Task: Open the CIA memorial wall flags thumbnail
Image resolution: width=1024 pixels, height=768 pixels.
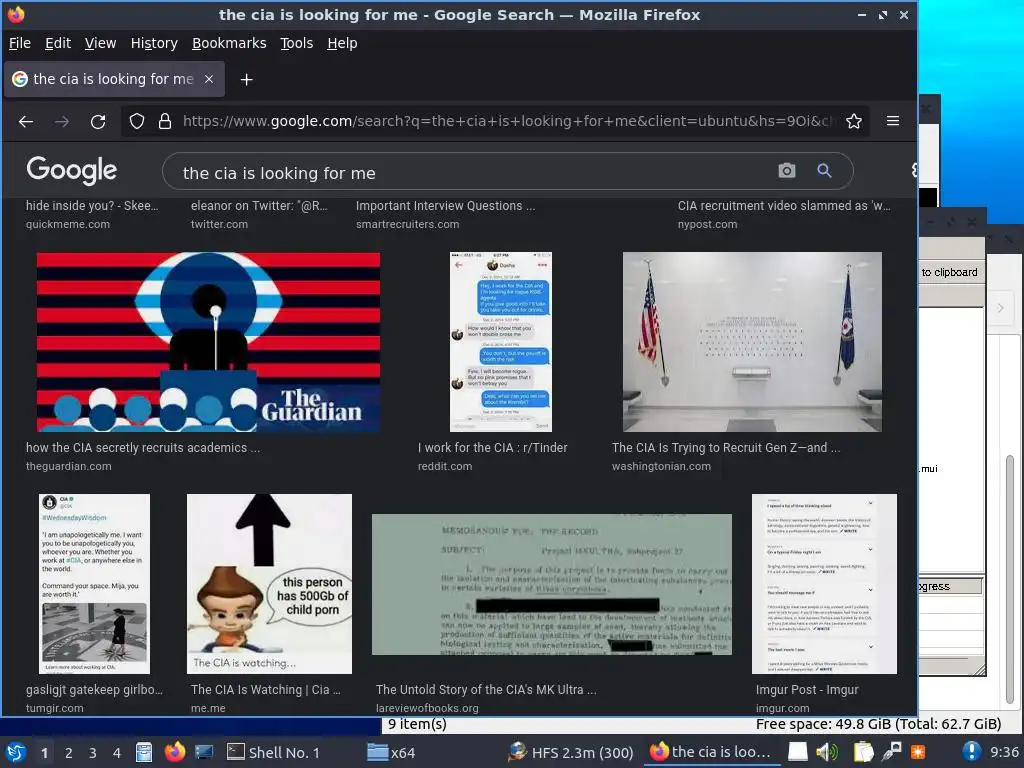Action: coord(752,342)
